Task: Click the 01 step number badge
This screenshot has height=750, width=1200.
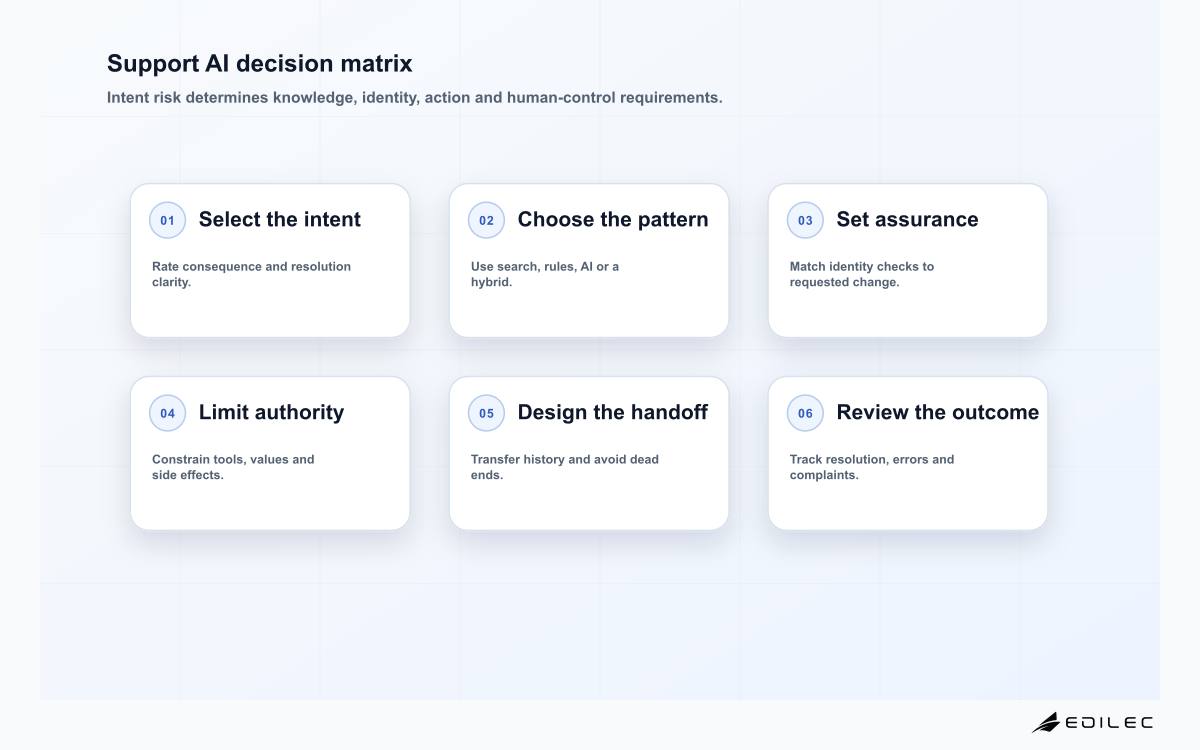Action: [x=167, y=220]
